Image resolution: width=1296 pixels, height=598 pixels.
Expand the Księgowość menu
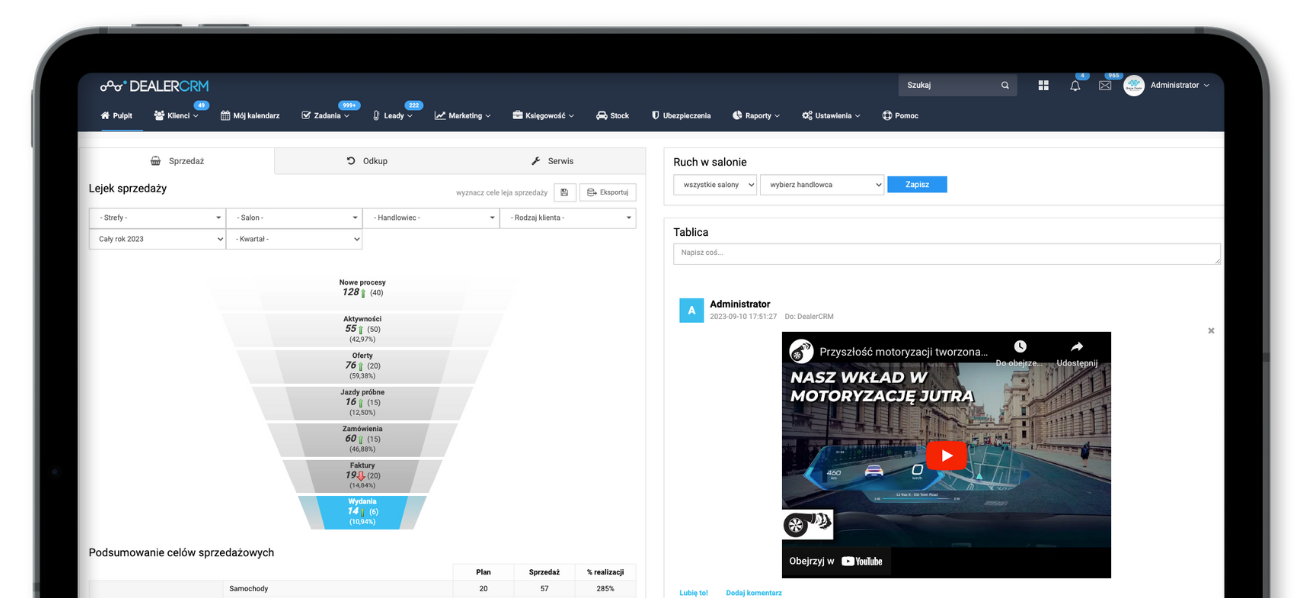coord(543,115)
